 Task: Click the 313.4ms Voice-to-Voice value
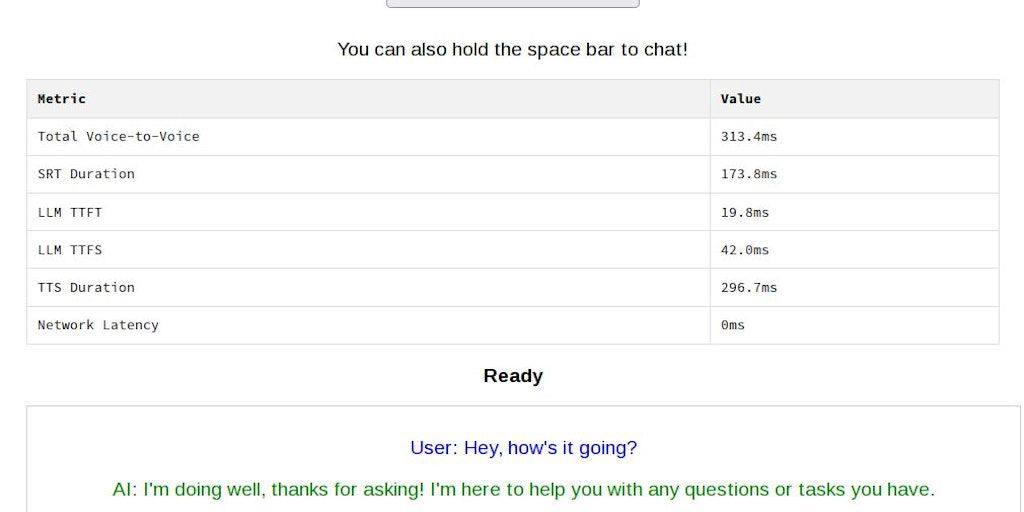pos(749,136)
